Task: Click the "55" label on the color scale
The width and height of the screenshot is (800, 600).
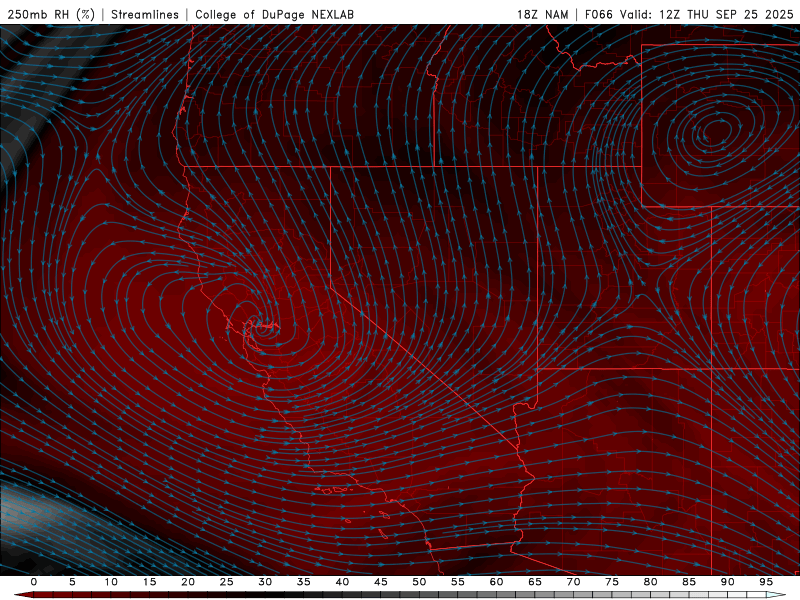Action: 458,582
